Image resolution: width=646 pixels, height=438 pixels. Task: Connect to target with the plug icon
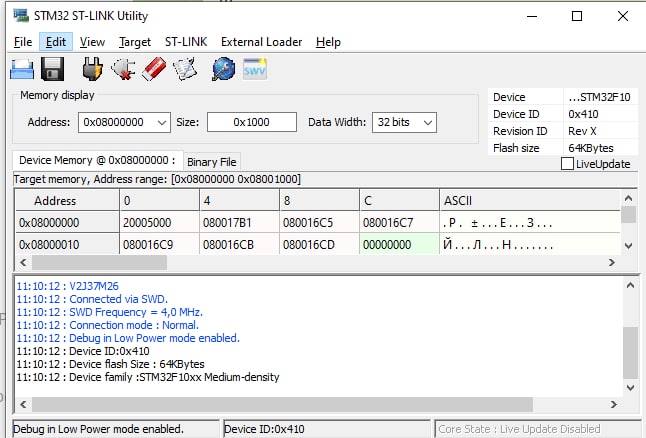click(x=92, y=69)
